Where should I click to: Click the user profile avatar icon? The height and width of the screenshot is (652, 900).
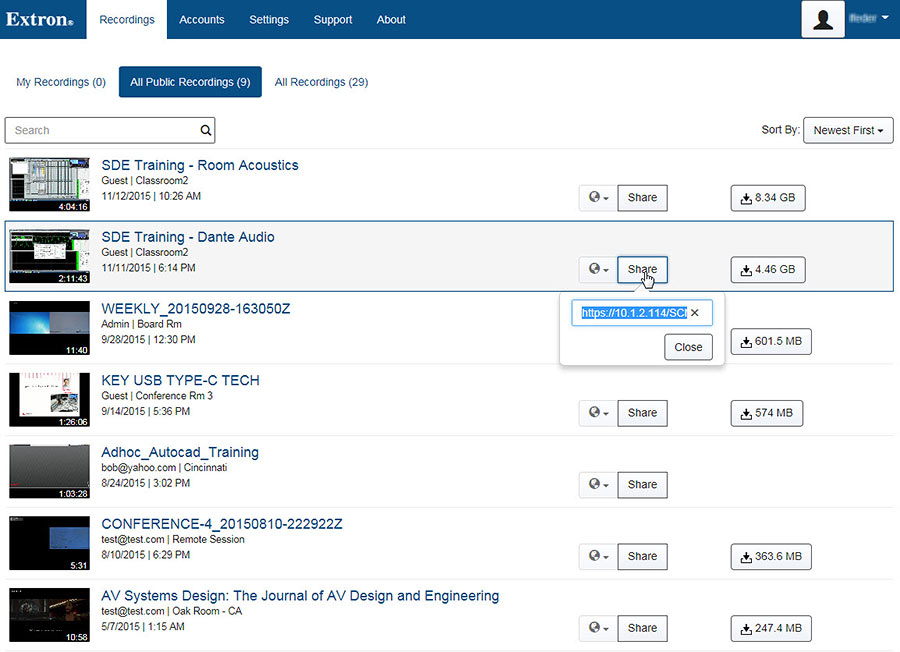click(822, 19)
